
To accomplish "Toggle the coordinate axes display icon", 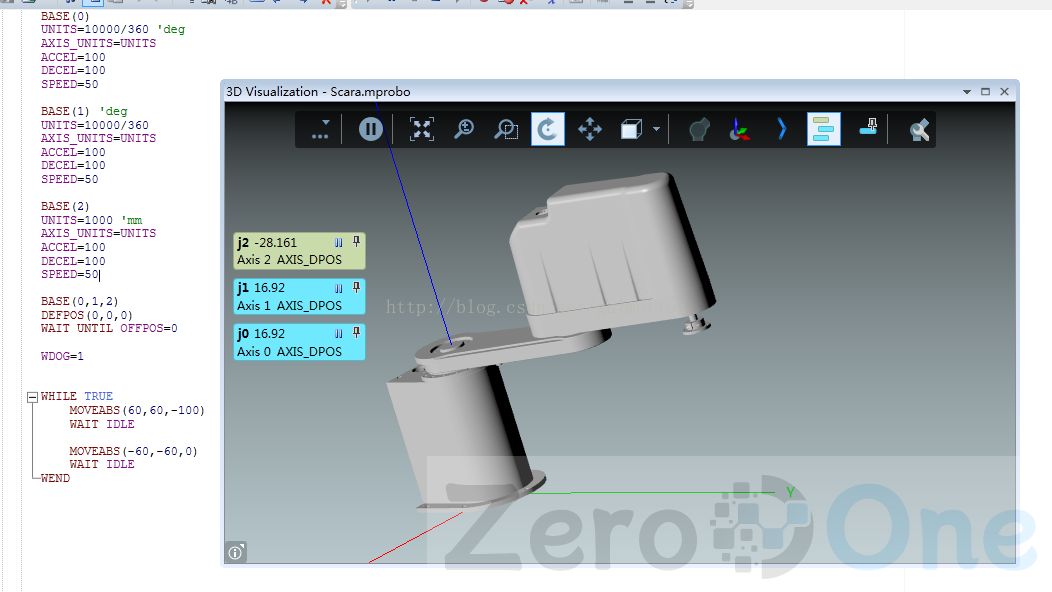I will [x=739, y=129].
